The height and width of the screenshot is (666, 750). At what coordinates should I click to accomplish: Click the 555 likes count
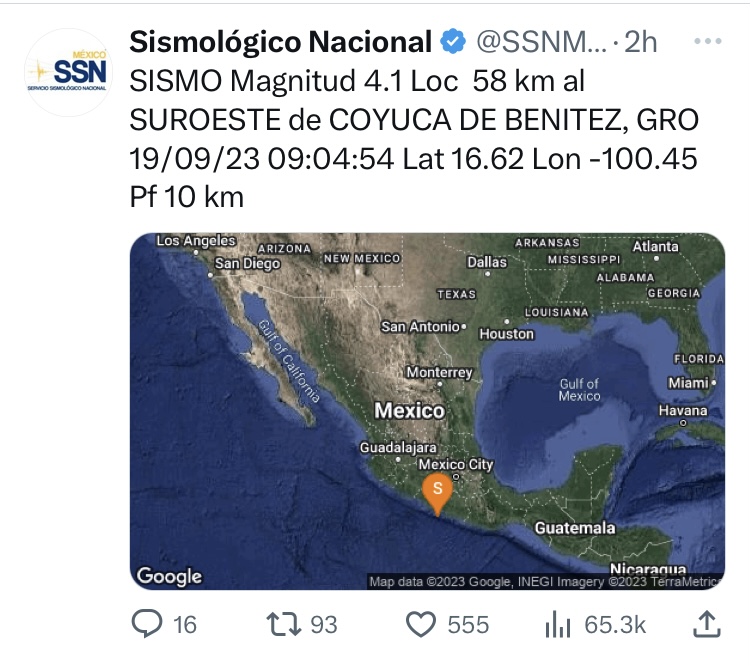(x=468, y=625)
